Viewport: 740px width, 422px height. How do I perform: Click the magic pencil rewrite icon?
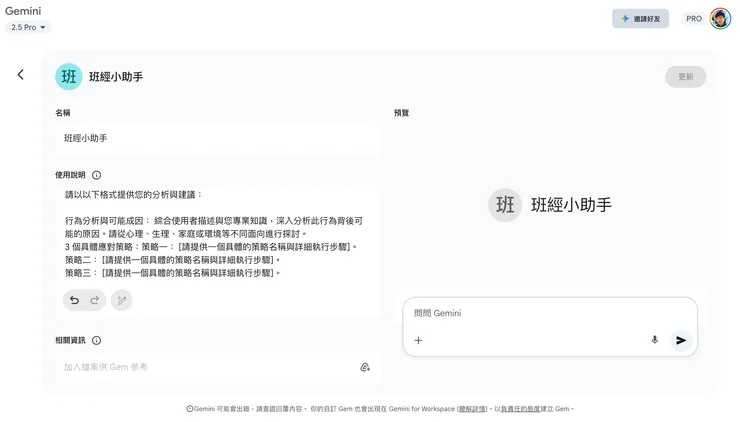tap(122, 300)
